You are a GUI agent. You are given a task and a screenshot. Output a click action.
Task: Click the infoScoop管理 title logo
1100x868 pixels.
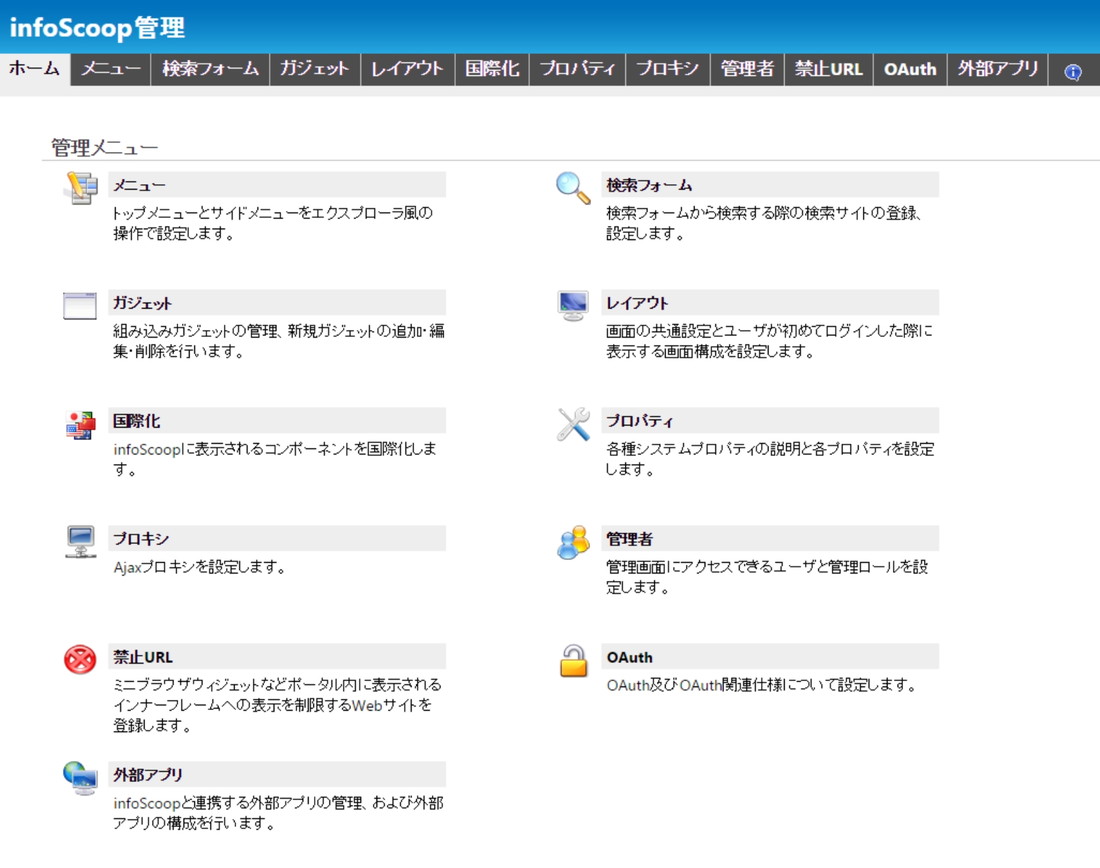tap(97, 27)
